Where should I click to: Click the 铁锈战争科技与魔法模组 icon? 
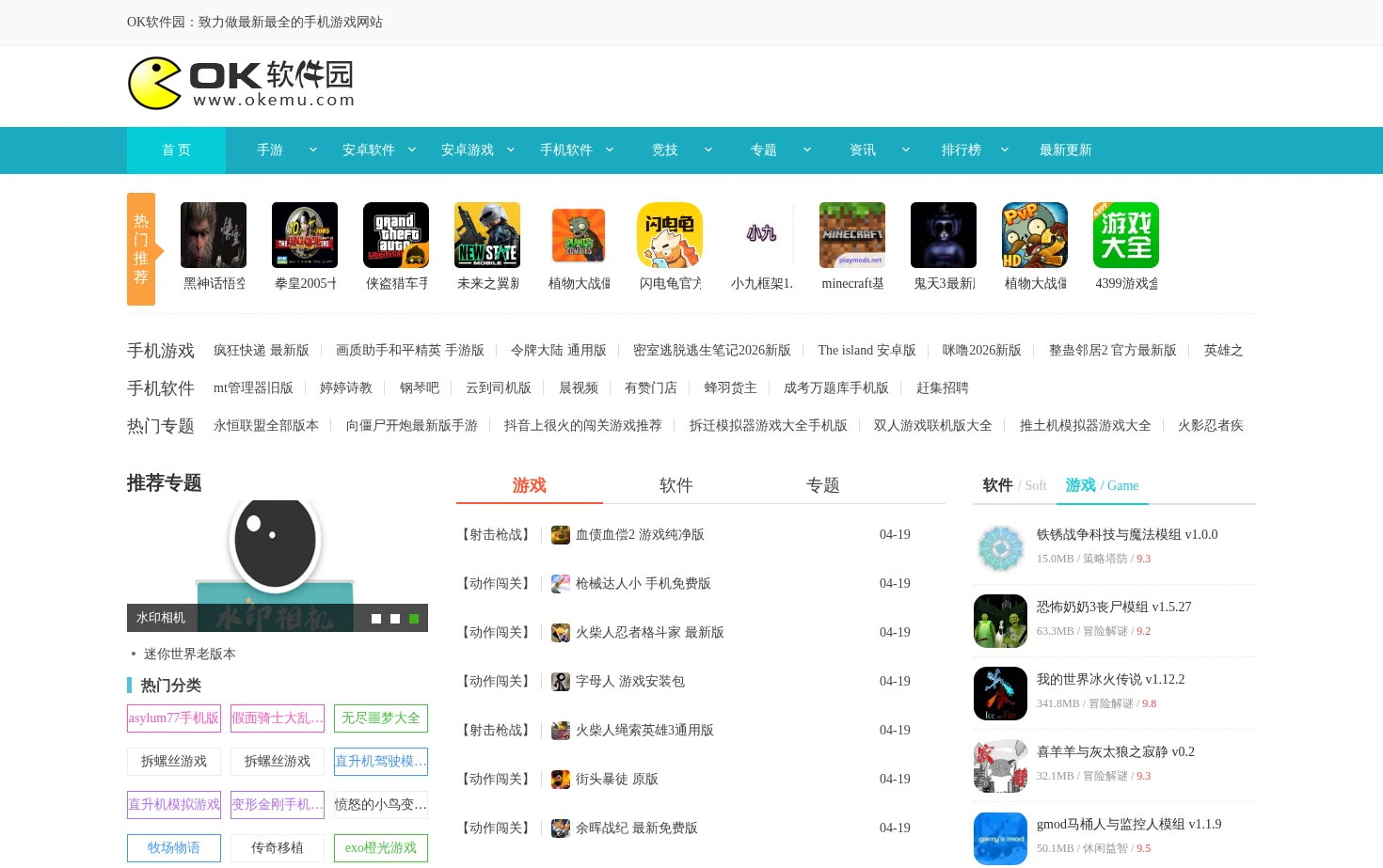point(1000,548)
